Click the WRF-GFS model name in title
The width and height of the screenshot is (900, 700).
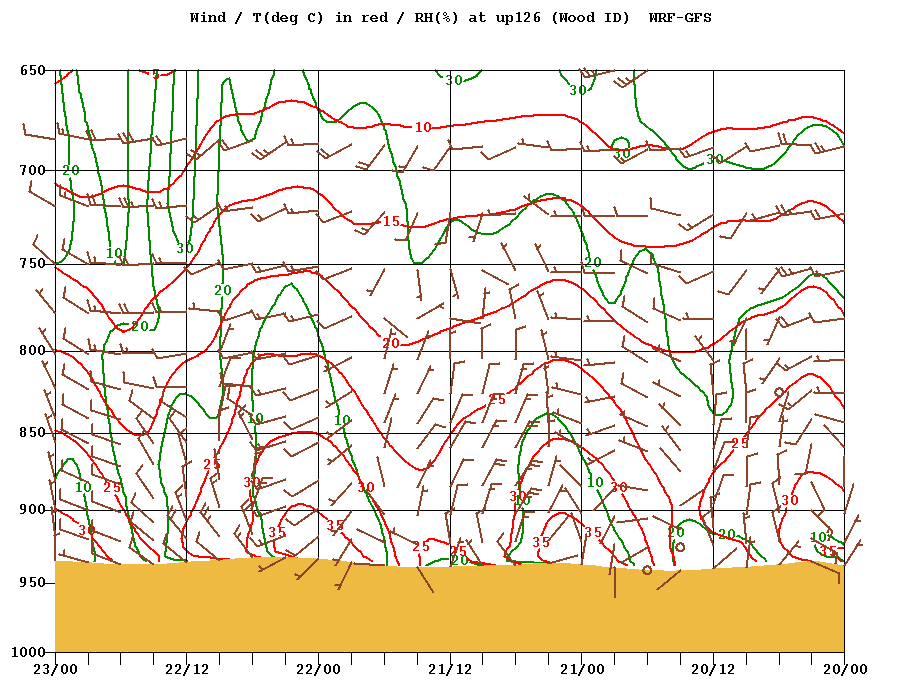680,18
